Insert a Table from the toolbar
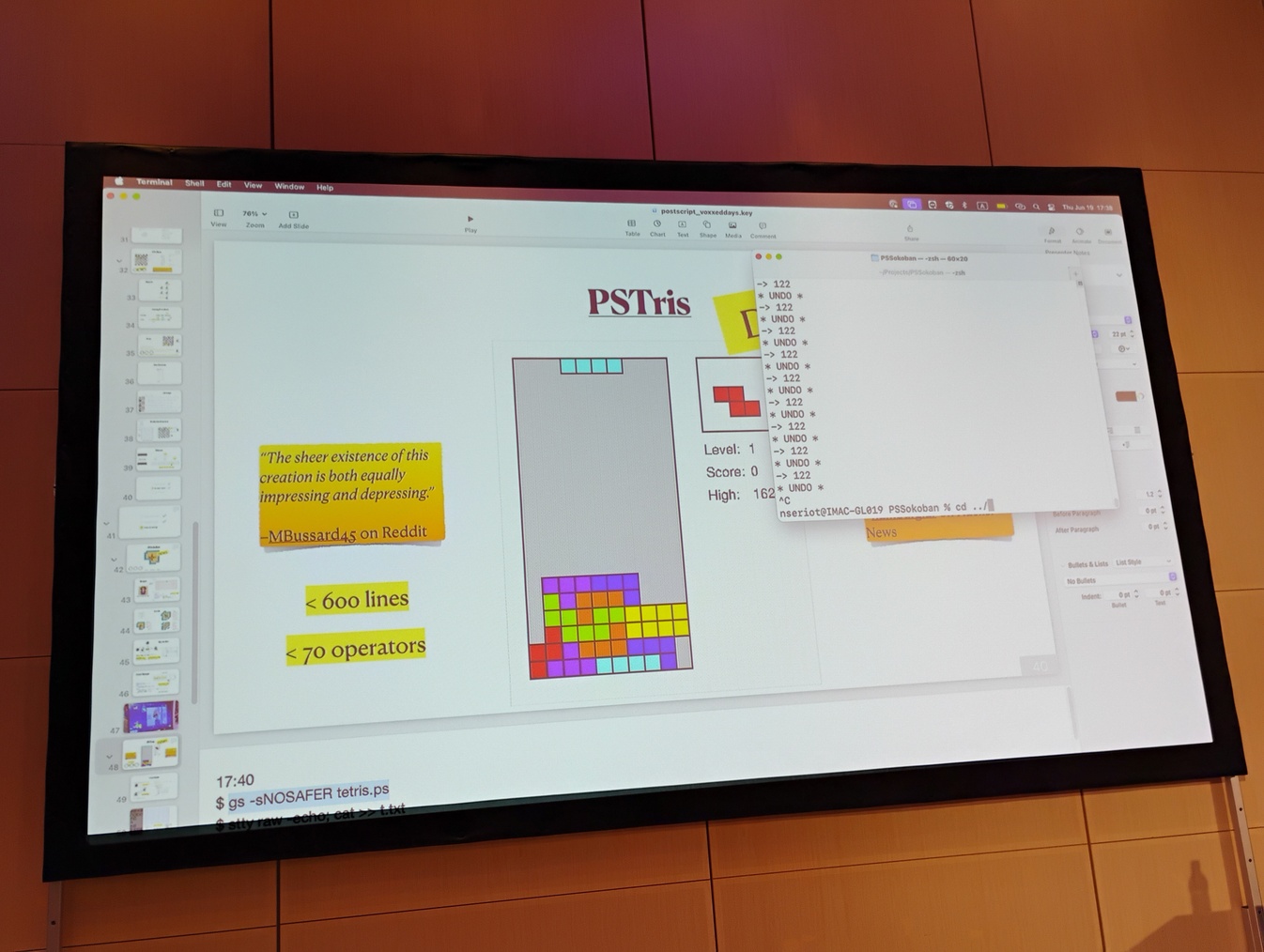The image size is (1264, 952). pos(632,228)
